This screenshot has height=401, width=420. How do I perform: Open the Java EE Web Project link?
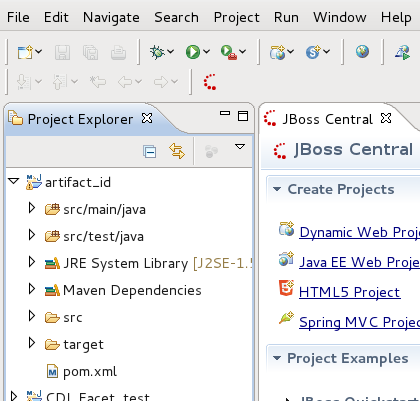(359, 262)
